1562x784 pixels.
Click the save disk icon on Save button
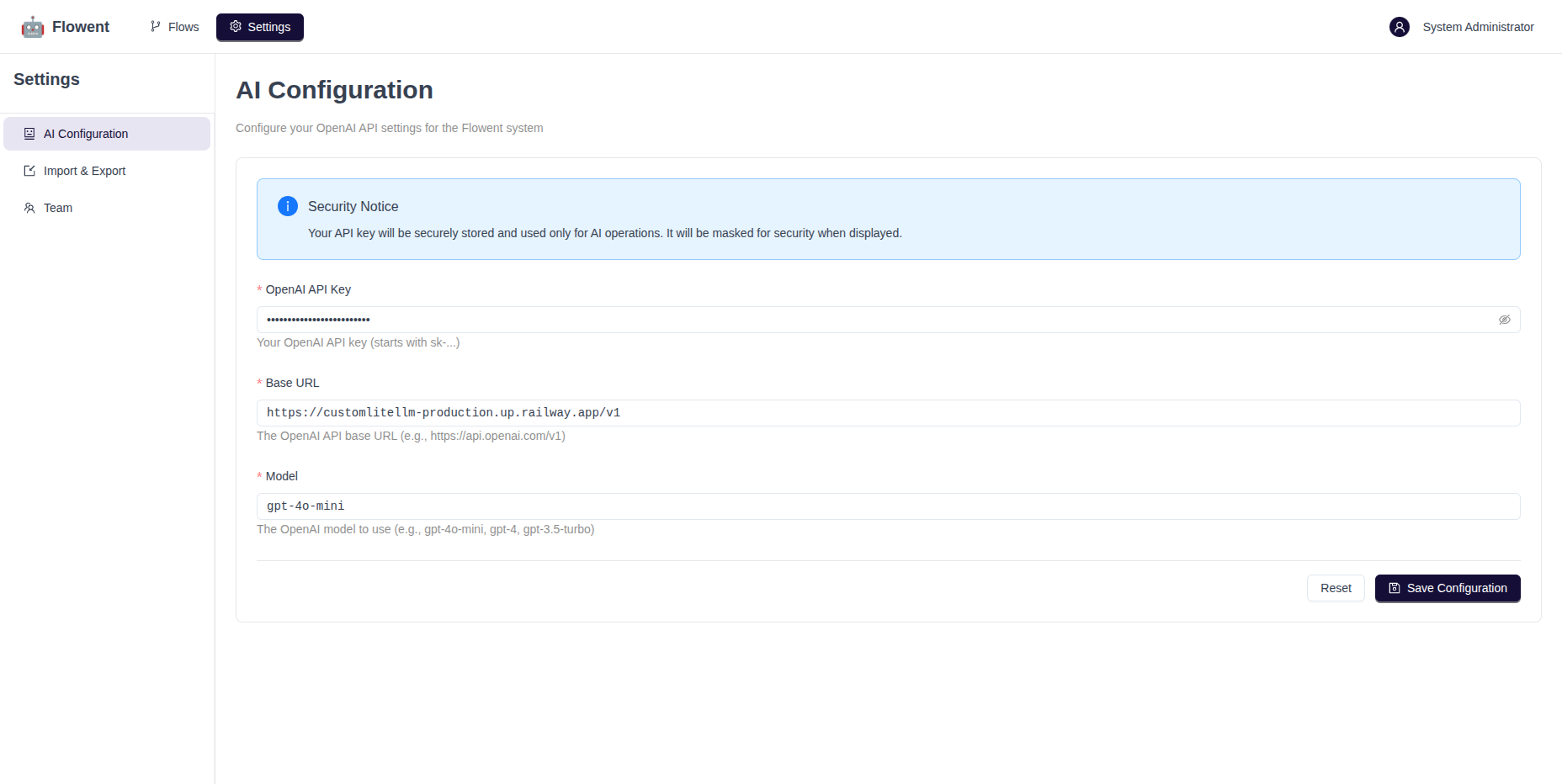pyautogui.click(x=1395, y=588)
